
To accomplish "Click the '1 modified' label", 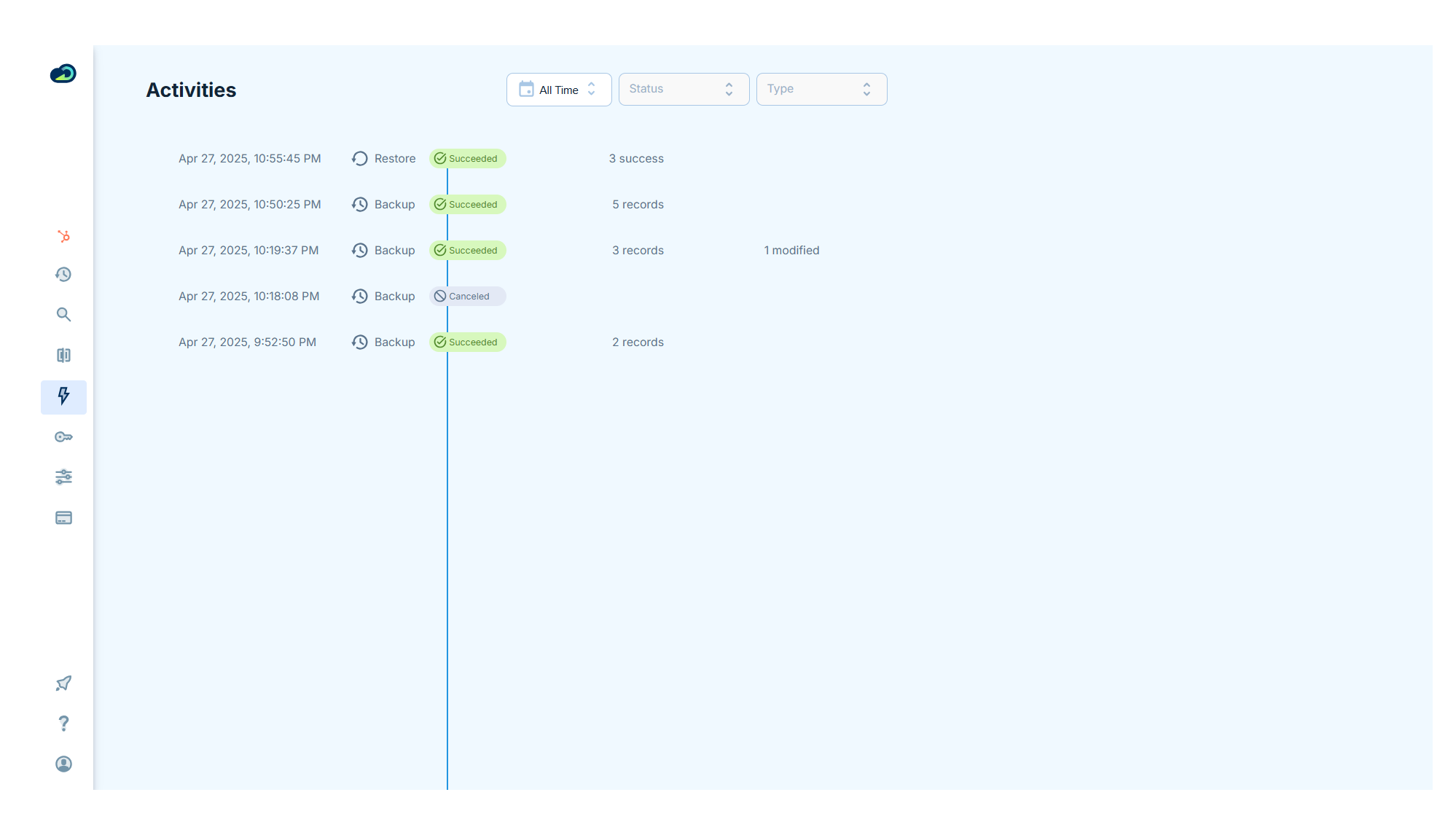I will click(x=791, y=251).
